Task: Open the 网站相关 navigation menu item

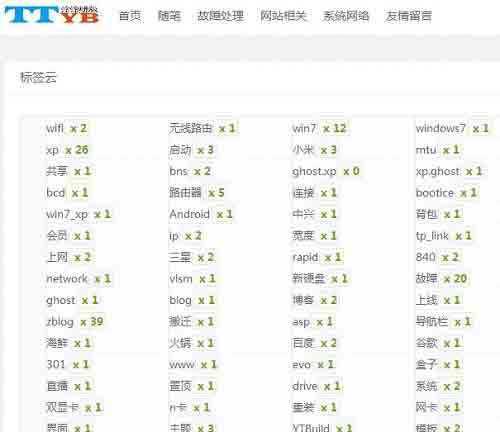Action: (x=283, y=16)
